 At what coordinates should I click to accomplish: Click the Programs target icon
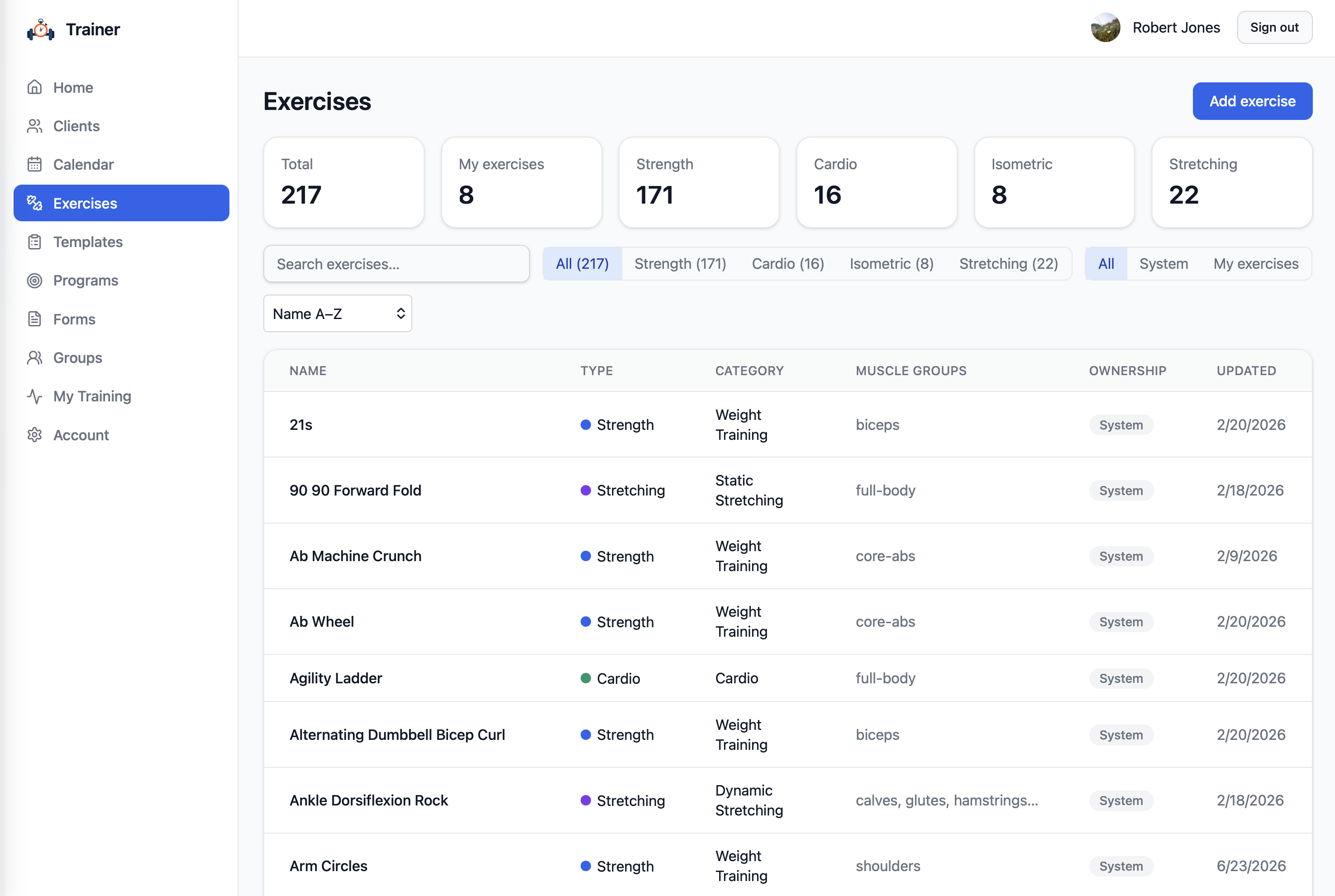pyautogui.click(x=35, y=280)
